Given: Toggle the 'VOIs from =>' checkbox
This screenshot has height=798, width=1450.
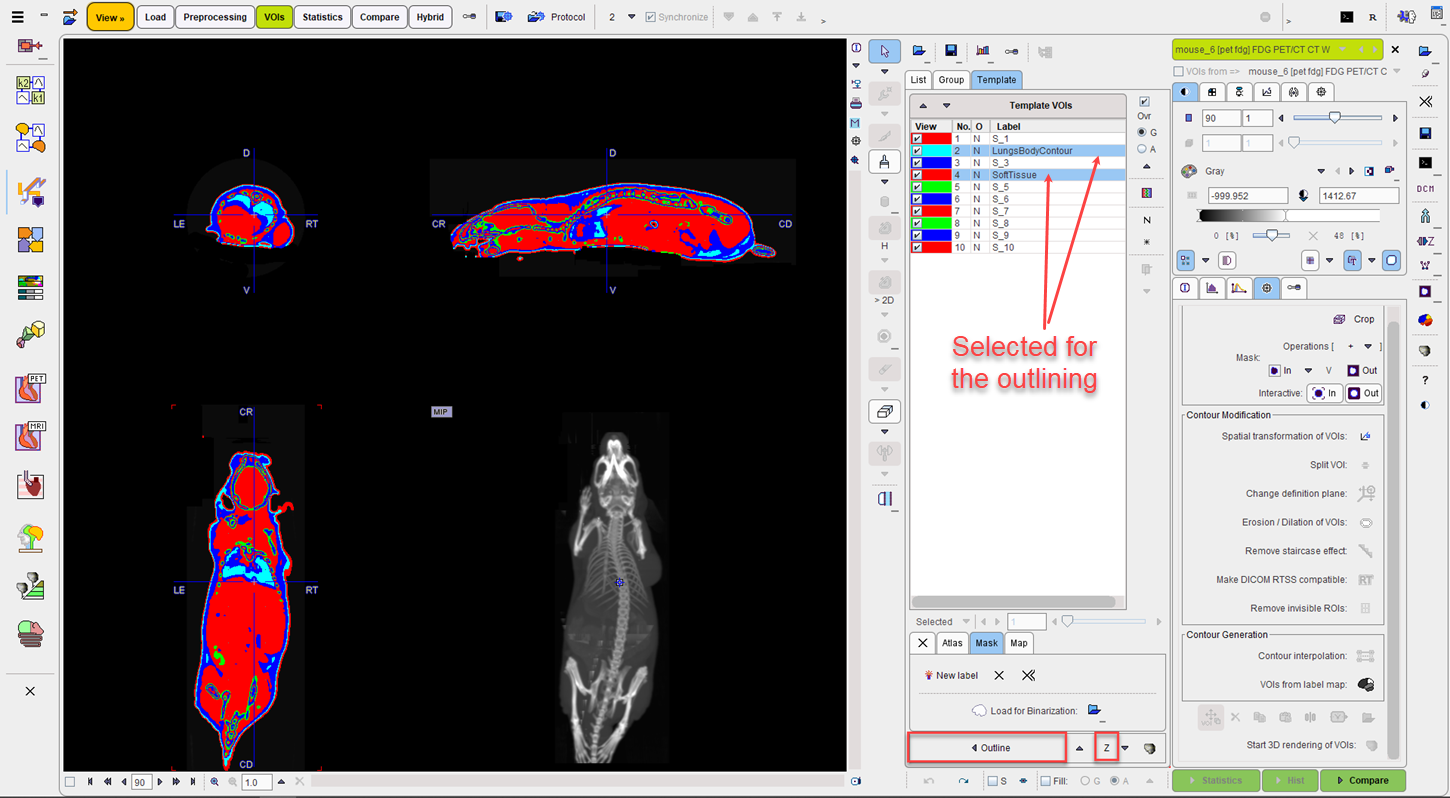Looking at the screenshot, I should click(1178, 71).
